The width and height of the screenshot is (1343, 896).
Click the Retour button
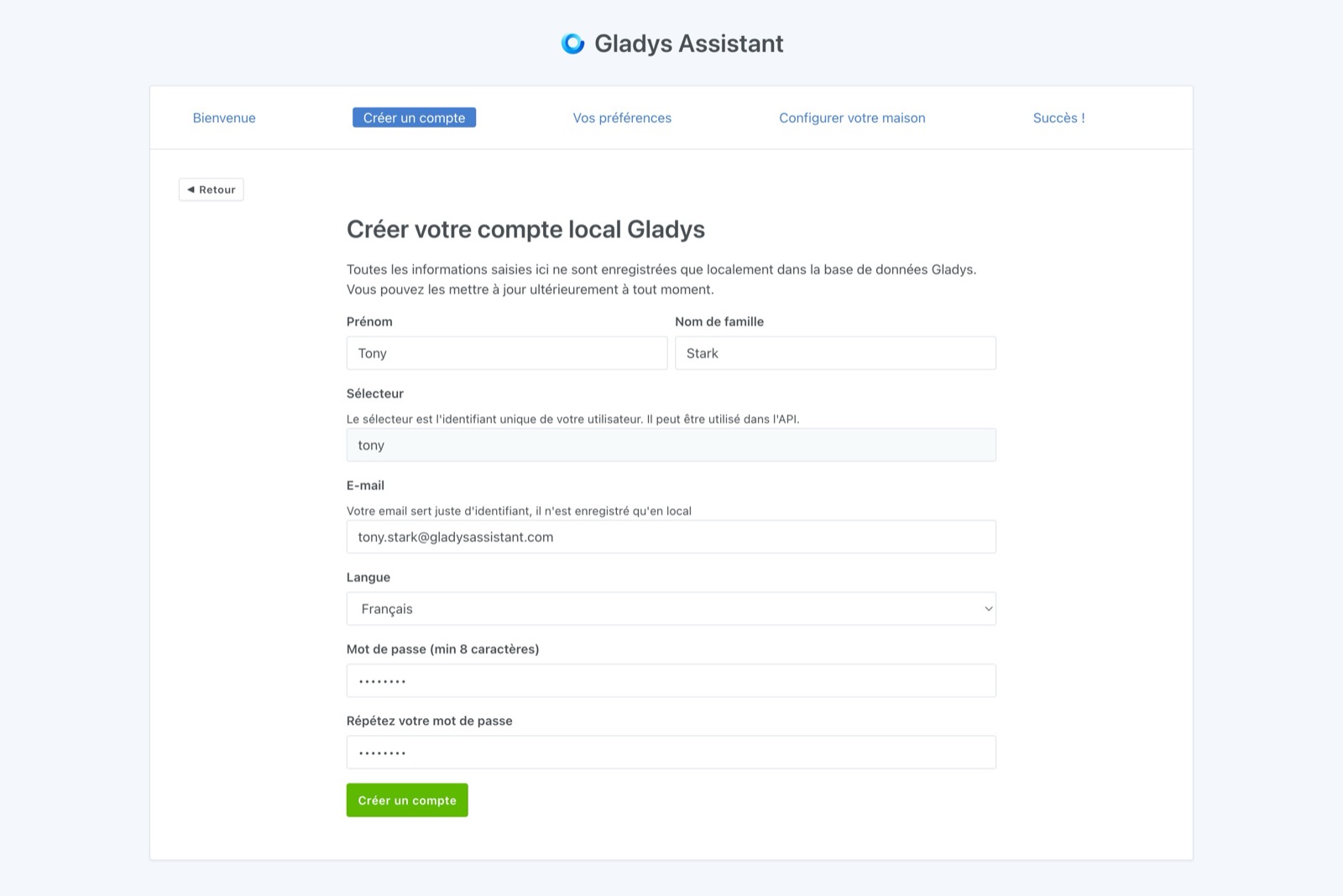click(x=211, y=189)
